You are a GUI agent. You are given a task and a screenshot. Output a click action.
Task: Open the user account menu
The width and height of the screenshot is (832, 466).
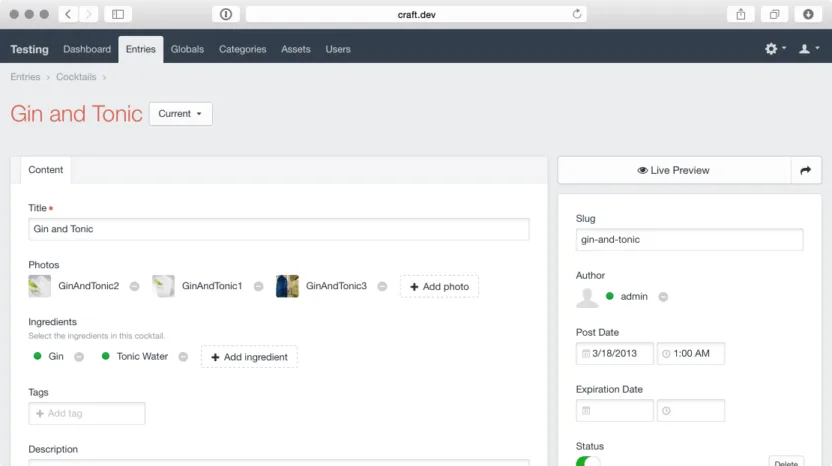[809, 49]
